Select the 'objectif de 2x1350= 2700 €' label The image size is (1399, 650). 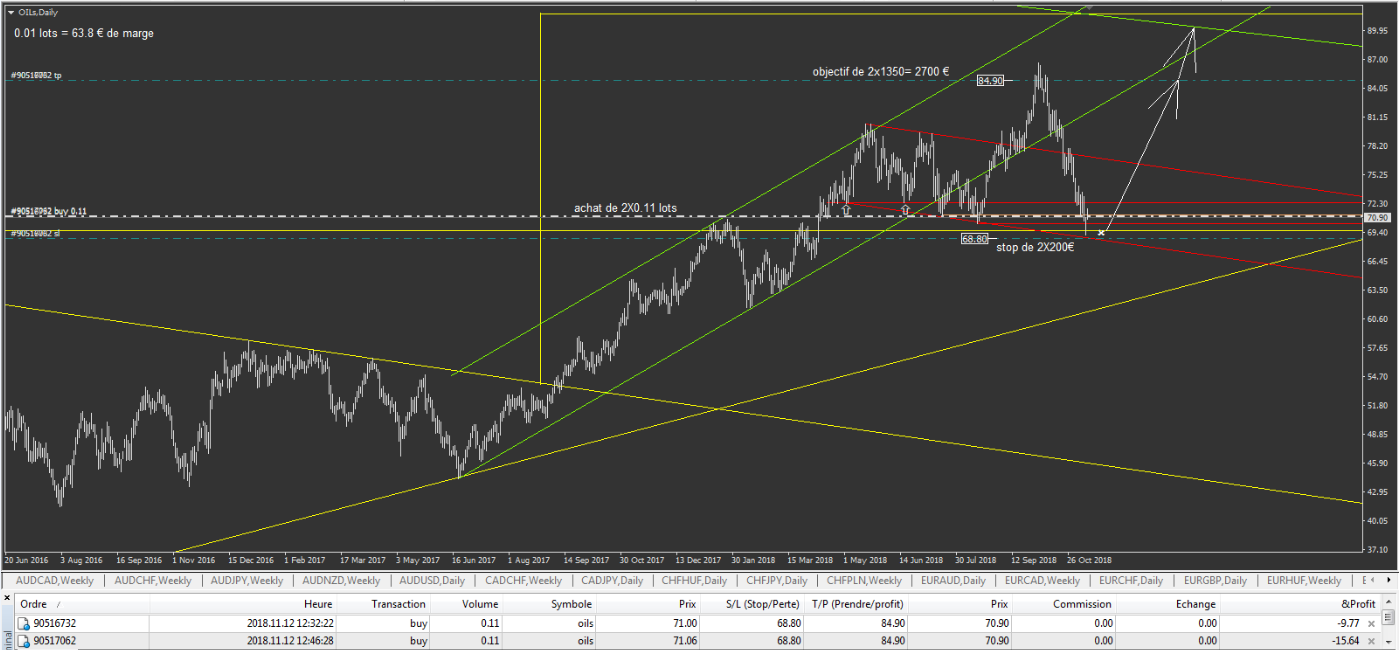(881, 72)
